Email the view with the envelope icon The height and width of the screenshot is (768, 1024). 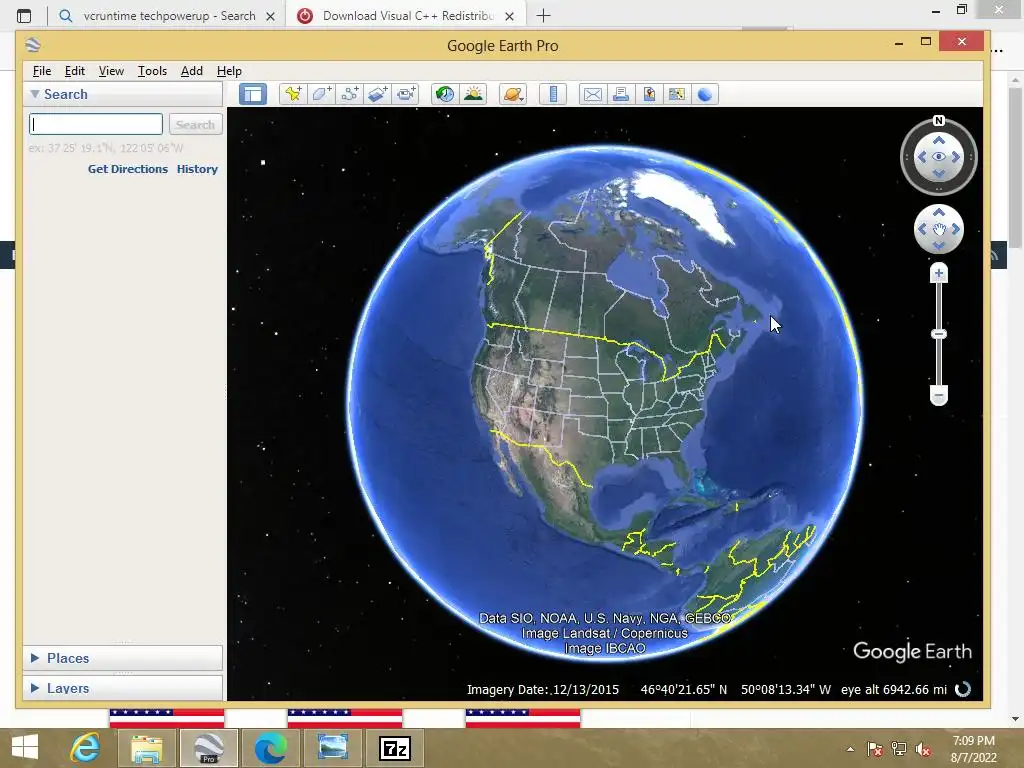592,95
